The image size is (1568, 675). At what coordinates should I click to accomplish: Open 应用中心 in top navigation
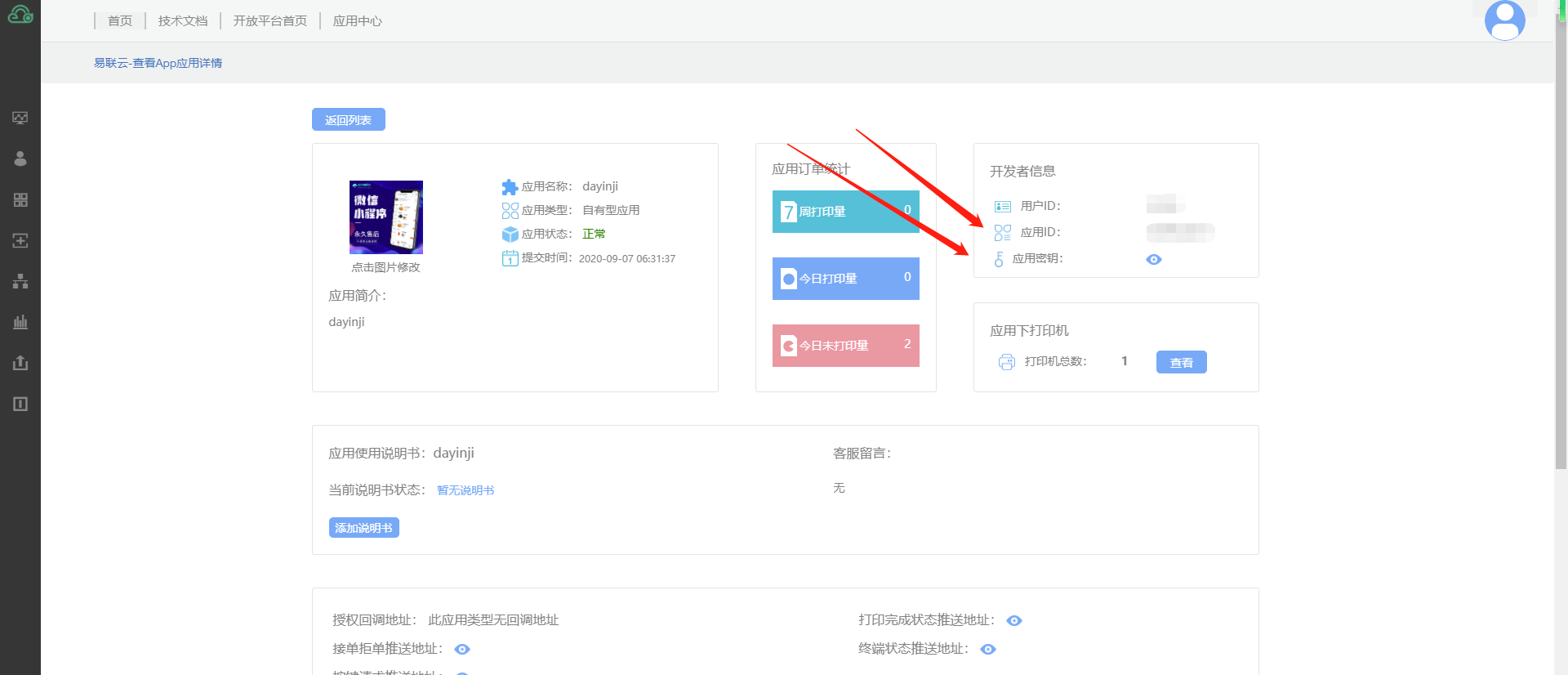click(357, 21)
